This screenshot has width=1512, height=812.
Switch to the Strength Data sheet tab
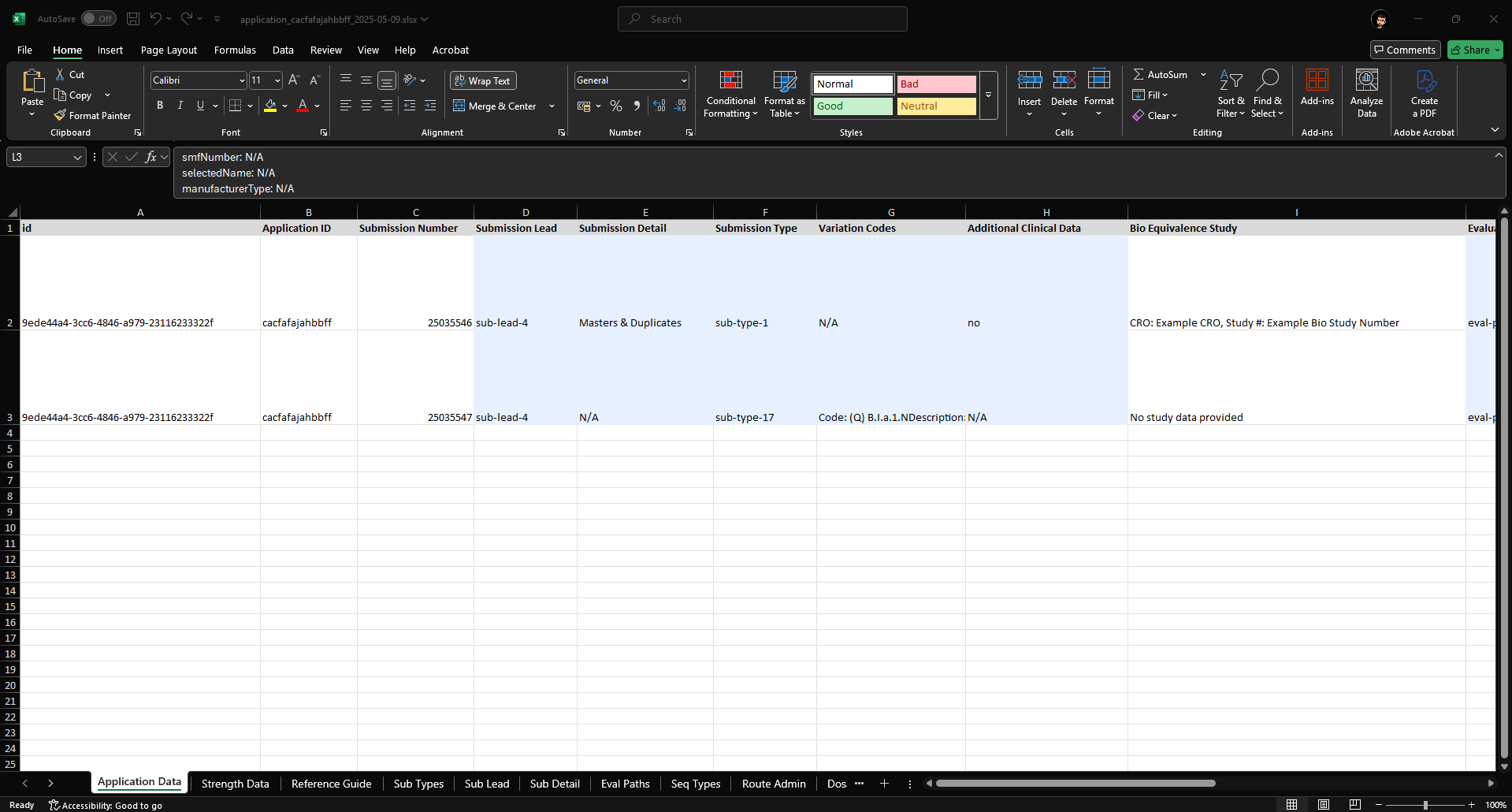coord(235,783)
